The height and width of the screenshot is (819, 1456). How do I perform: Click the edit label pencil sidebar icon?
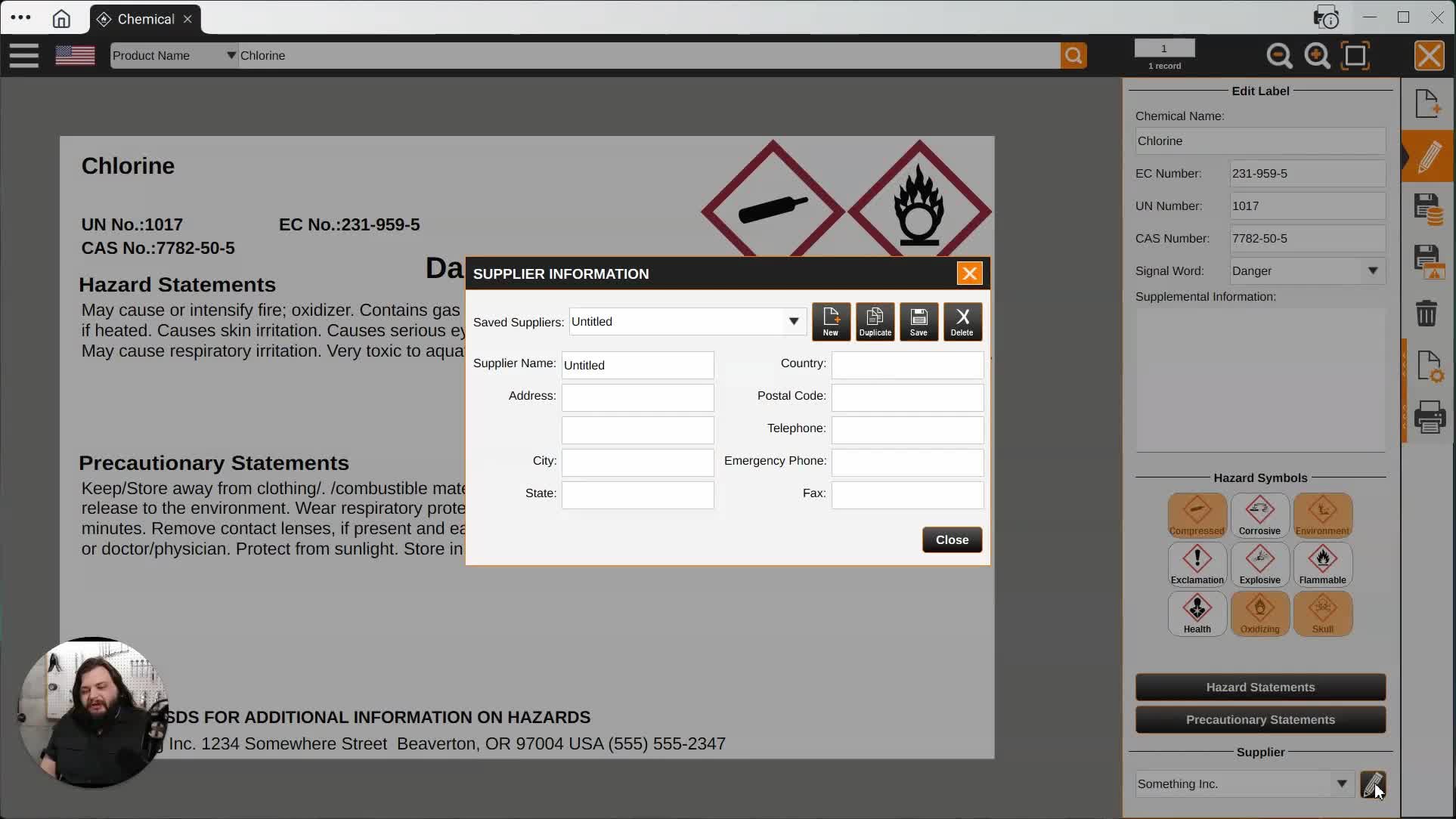point(1428,156)
